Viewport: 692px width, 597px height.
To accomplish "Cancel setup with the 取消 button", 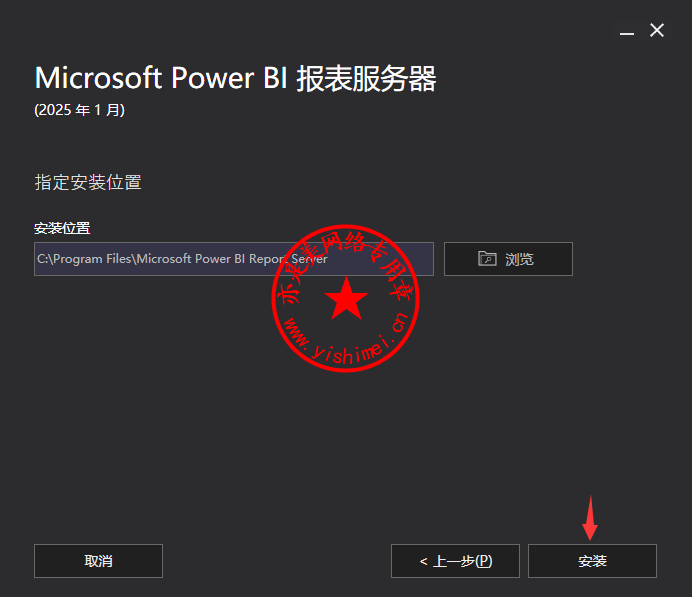I will coord(98,561).
